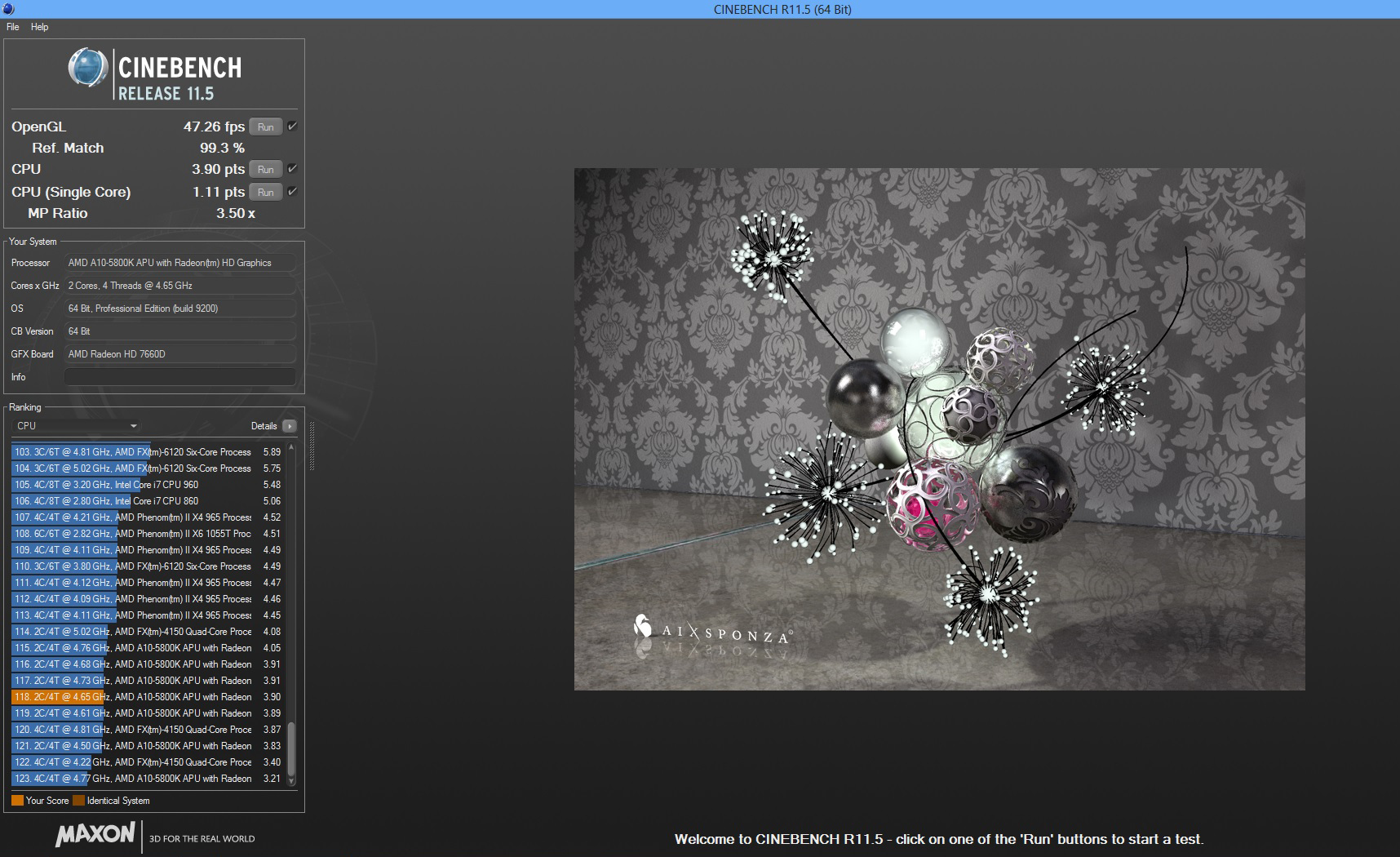
Task: Select ranking row 123 with score 3.21
Action: [148, 779]
